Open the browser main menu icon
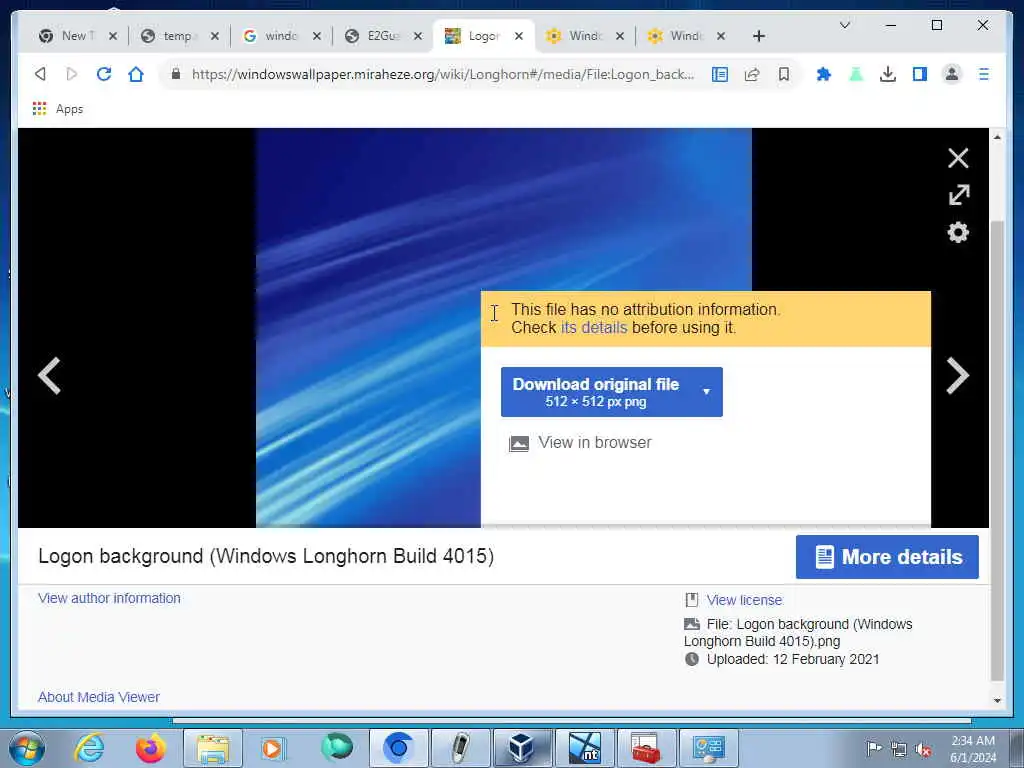The height and width of the screenshot is (768, 1024). point(984,74)
